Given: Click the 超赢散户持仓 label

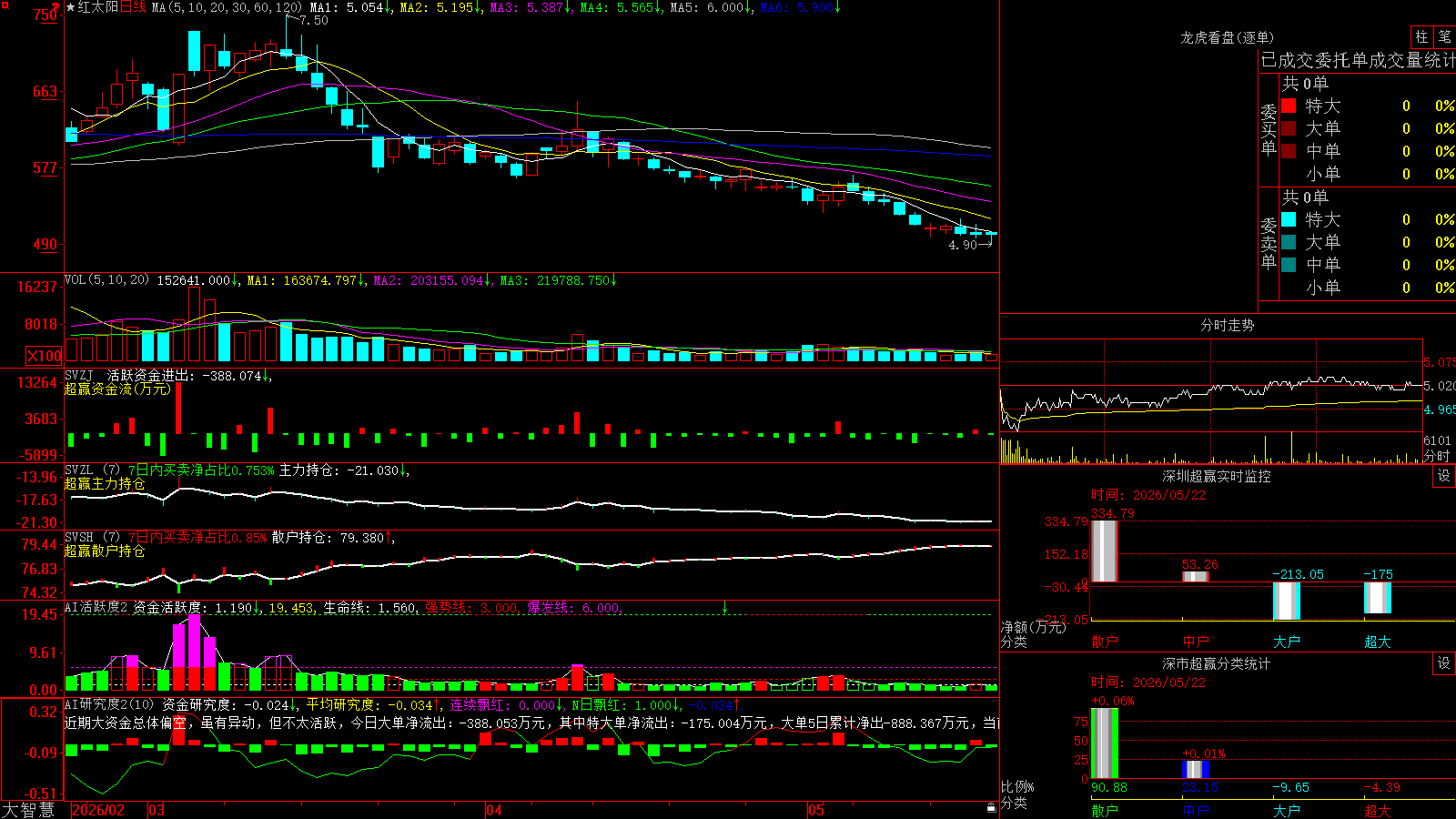Looking at the screenshot, I should [105, 551].
